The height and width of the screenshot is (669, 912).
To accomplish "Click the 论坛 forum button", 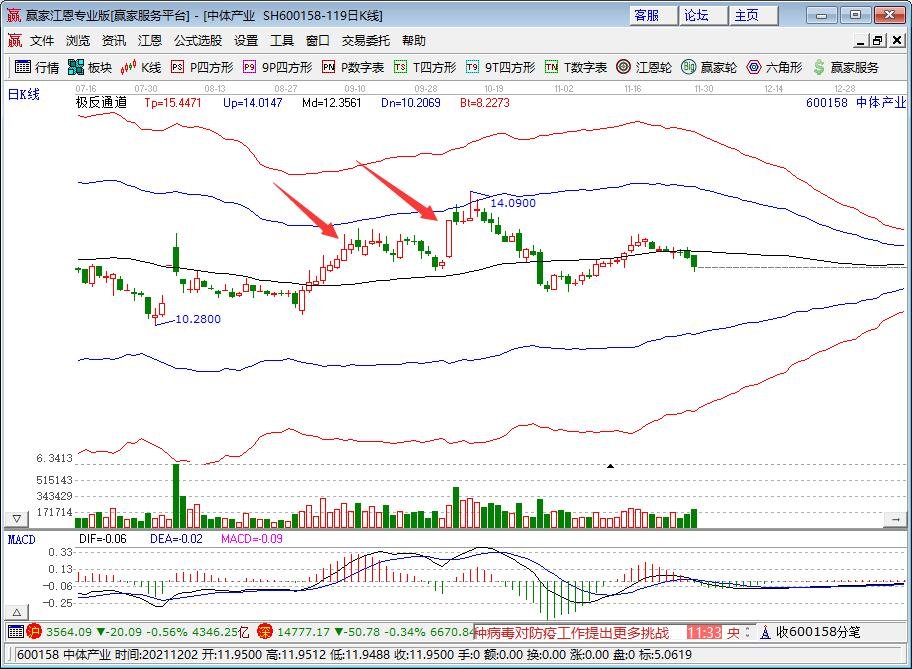I will (704, 15).
